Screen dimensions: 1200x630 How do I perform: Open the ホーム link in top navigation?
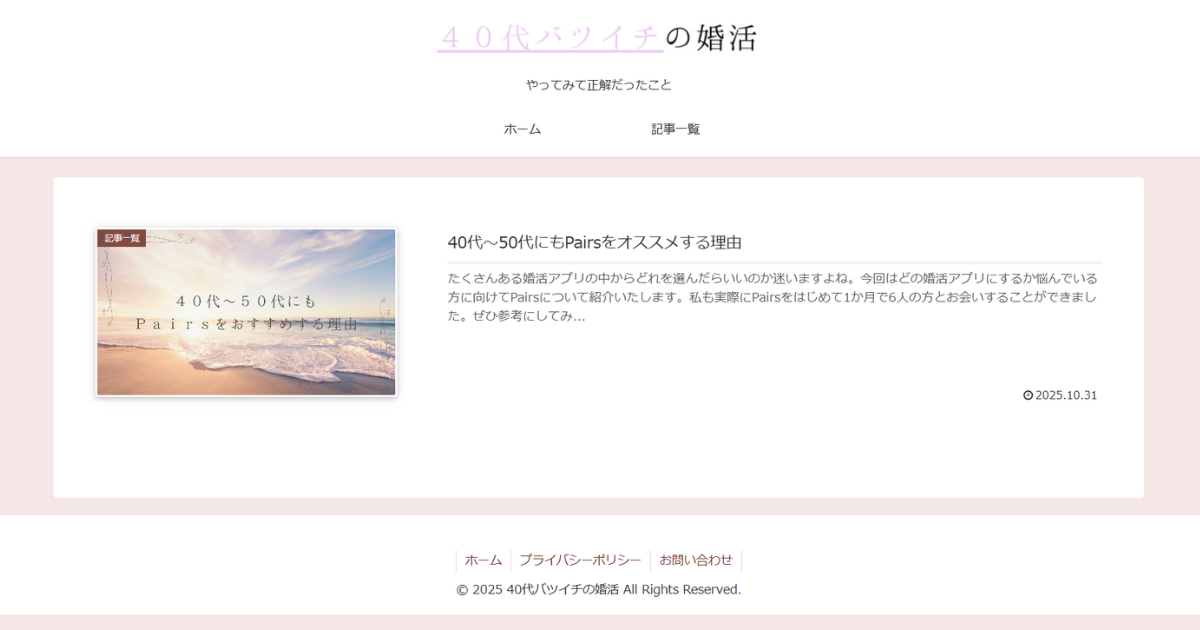[x=522, y=129]
